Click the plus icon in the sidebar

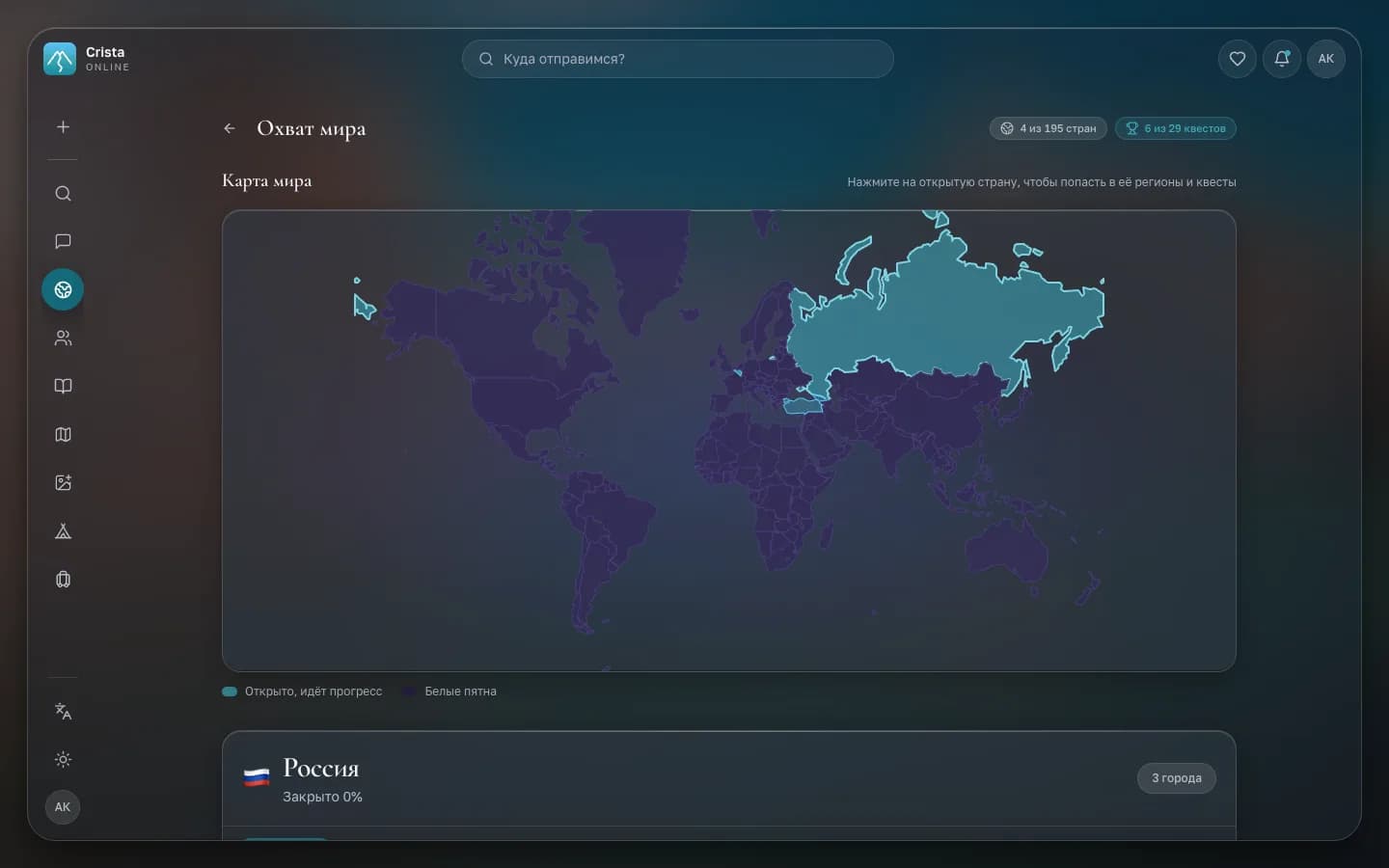[x=63, y=126]
